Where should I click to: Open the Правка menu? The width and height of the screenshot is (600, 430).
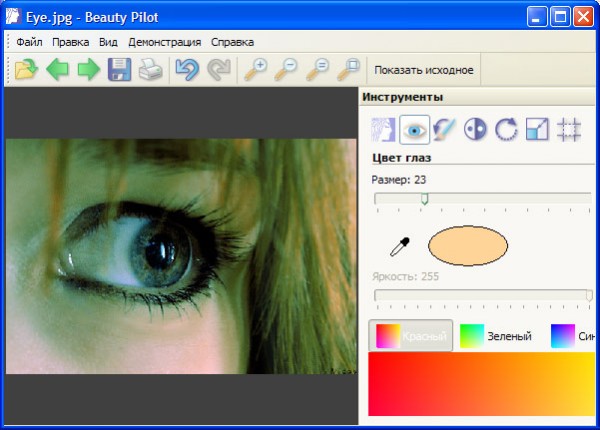(x=70, y=42)
